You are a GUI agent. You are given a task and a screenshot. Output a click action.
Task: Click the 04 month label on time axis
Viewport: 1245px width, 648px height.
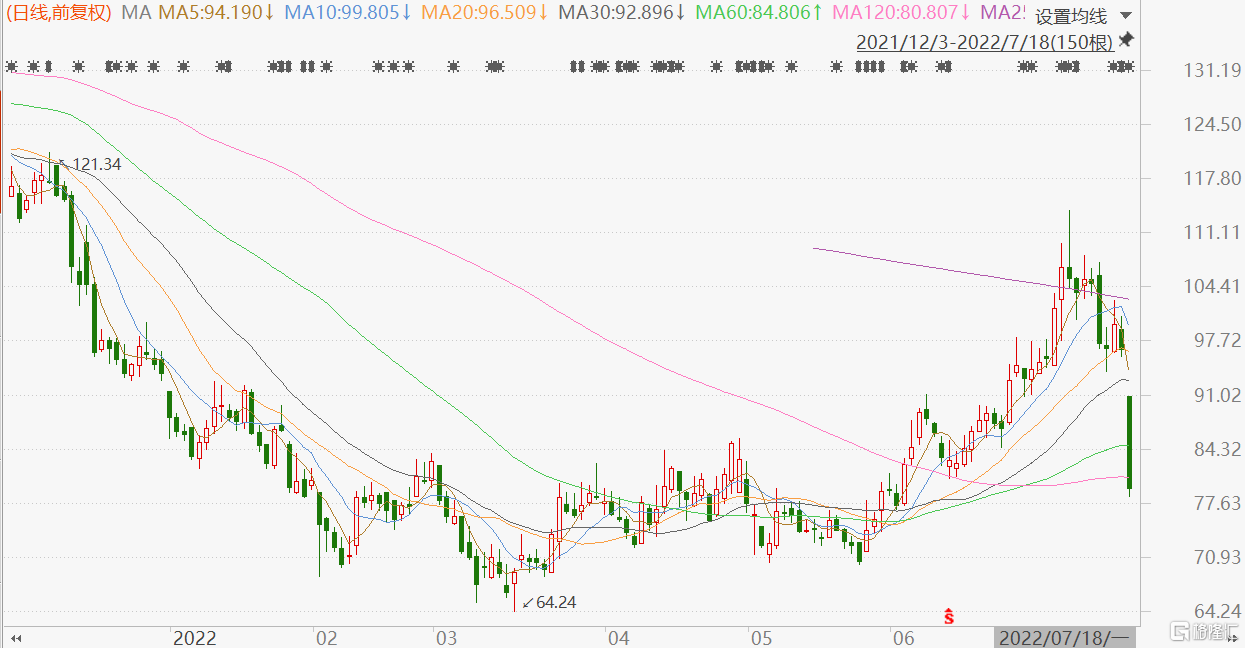tap(618, 637)
